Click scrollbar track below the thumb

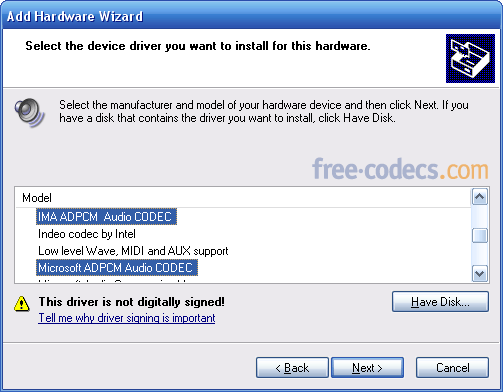480,254
